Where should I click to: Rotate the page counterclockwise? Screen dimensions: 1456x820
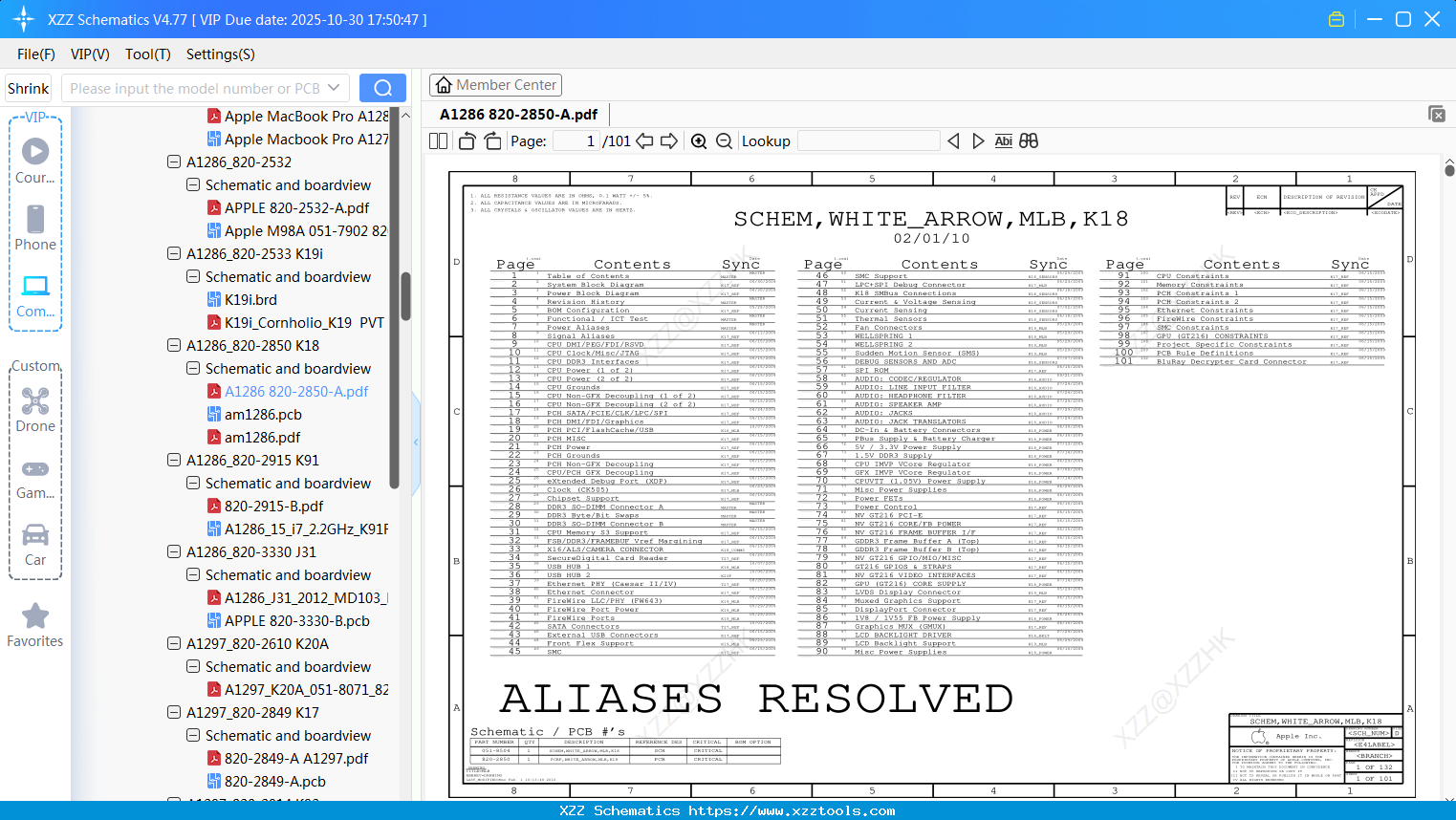467,141
